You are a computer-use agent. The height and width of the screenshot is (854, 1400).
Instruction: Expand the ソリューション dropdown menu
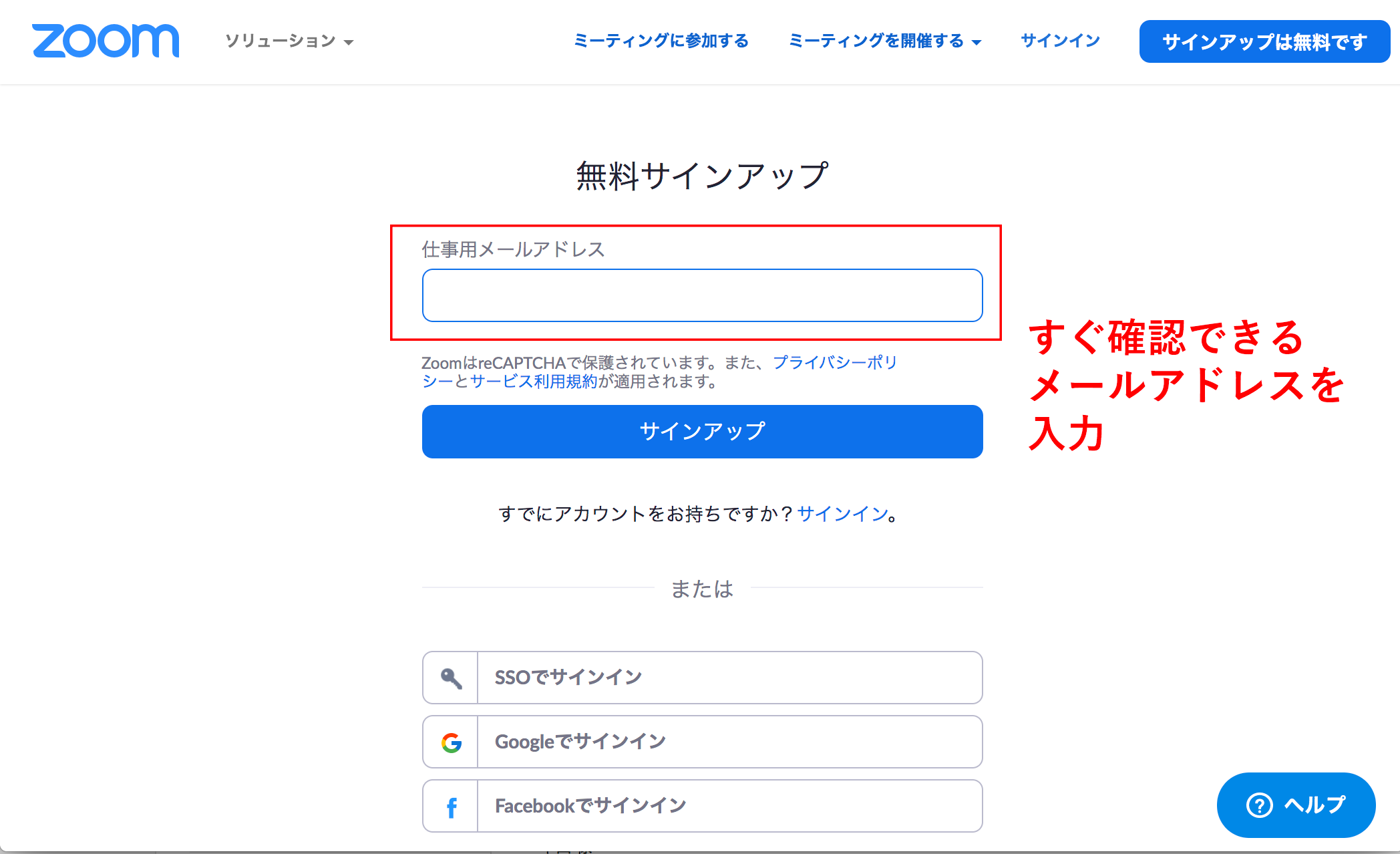click(x=289, y=41)
